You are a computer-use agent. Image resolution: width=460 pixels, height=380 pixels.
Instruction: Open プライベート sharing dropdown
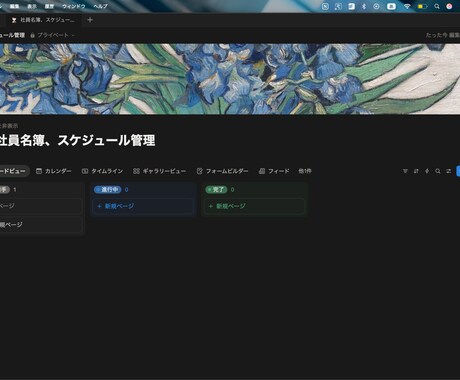[52, 35]
